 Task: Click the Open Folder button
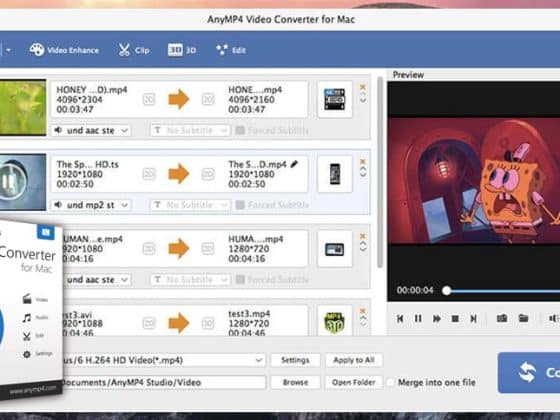pyautogui.click(x=354, y=382)
